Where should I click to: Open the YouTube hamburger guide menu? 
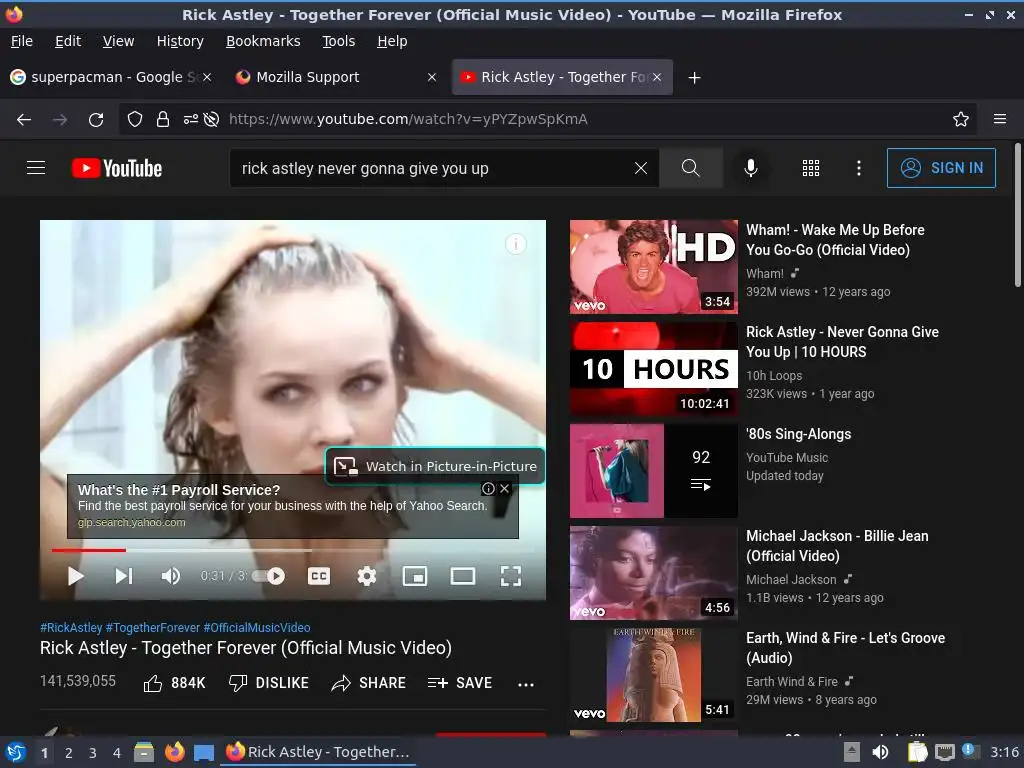[x=36, y=168]
